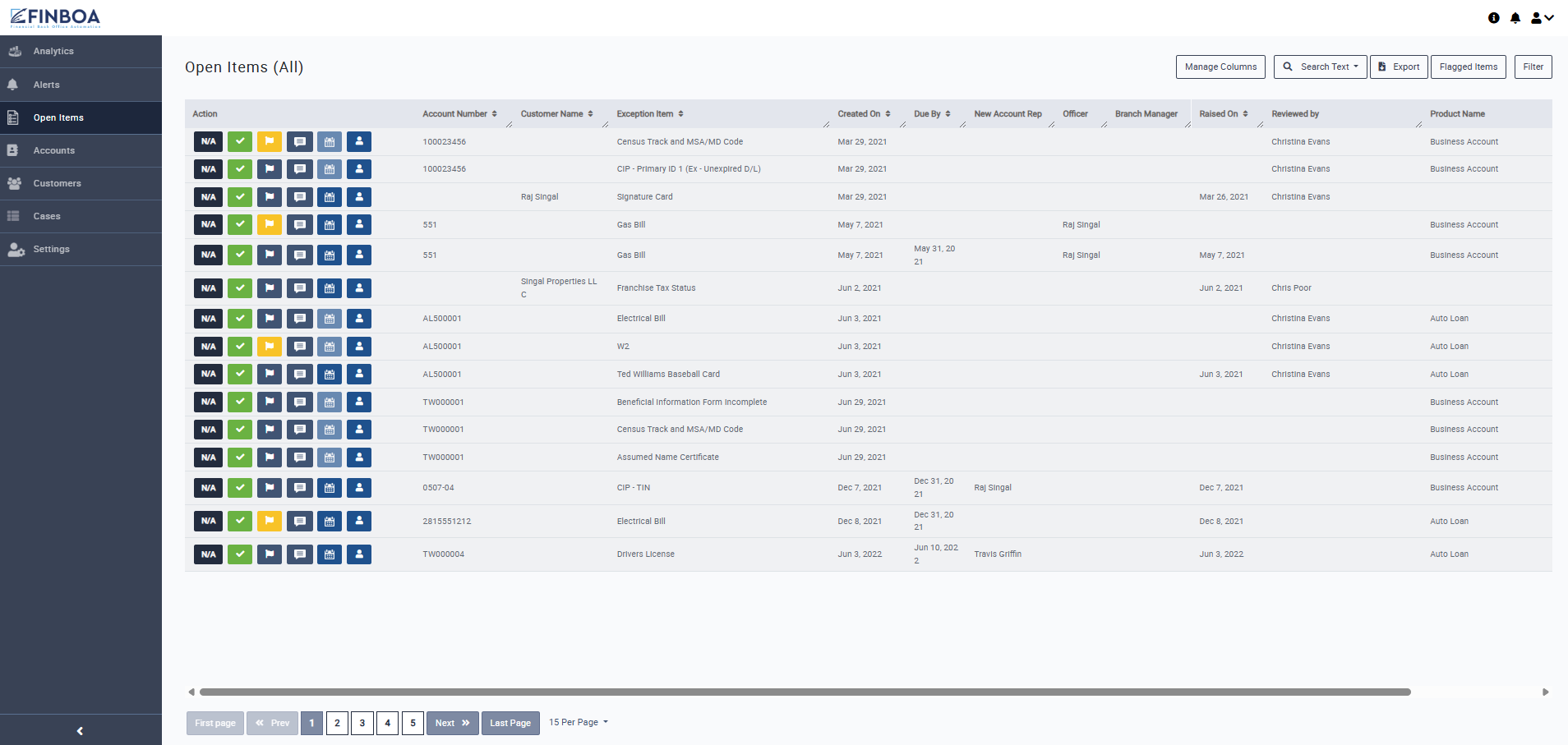The image size is (1568, 745).
Task: Click N/A button for W2 row
Action: click(209, 347)
